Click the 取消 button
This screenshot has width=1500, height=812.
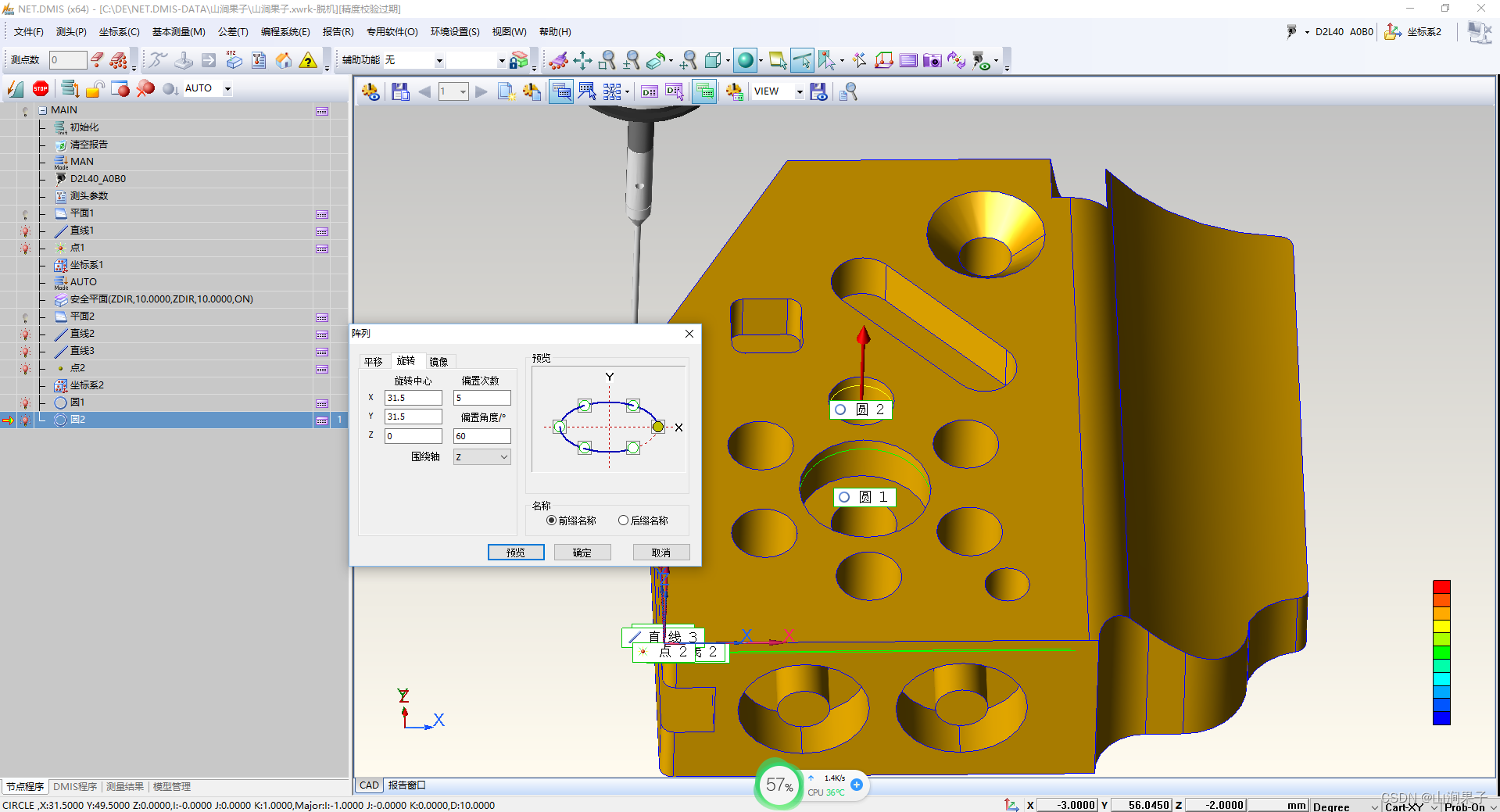click(x=661, y=553)
